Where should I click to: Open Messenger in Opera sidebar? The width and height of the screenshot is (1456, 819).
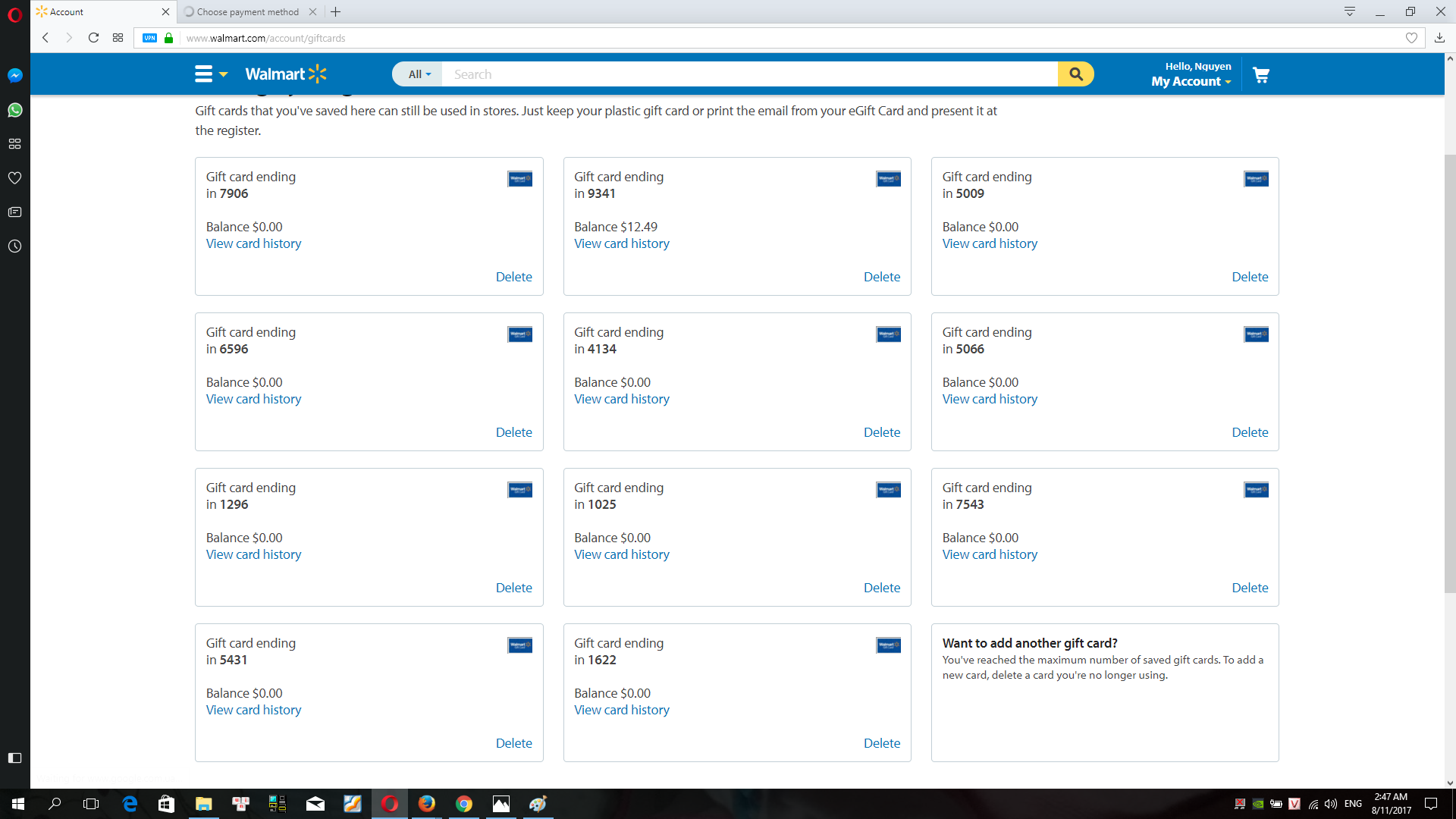(14, 76)
